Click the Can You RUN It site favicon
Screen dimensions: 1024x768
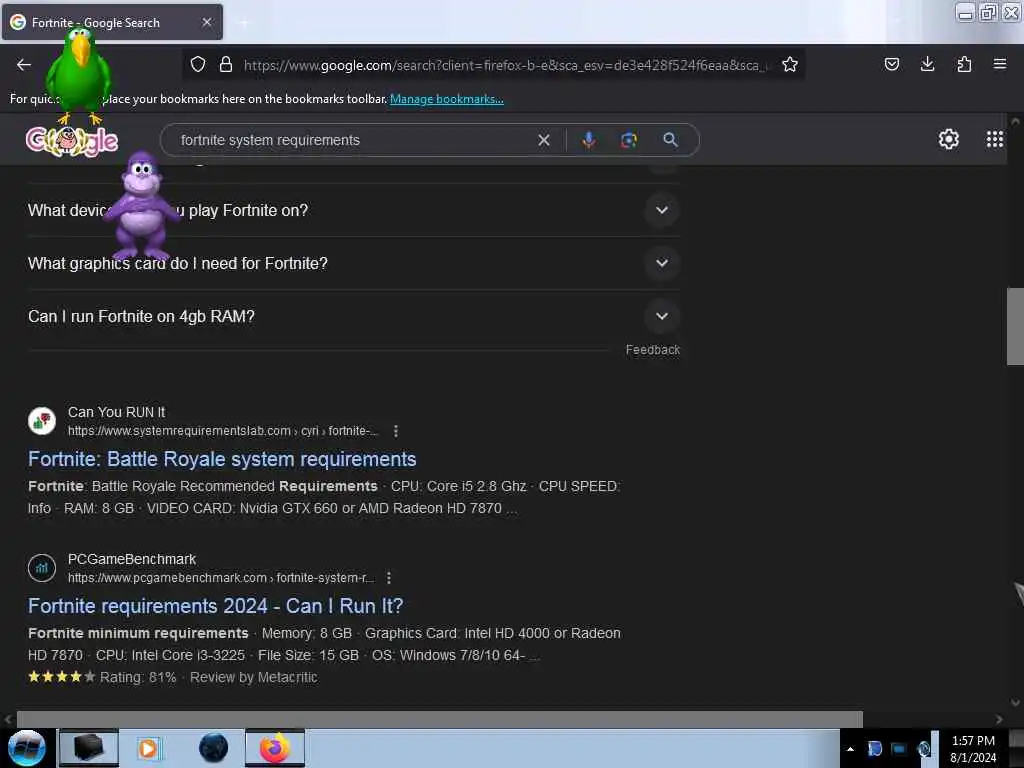[x=42, y=421]
